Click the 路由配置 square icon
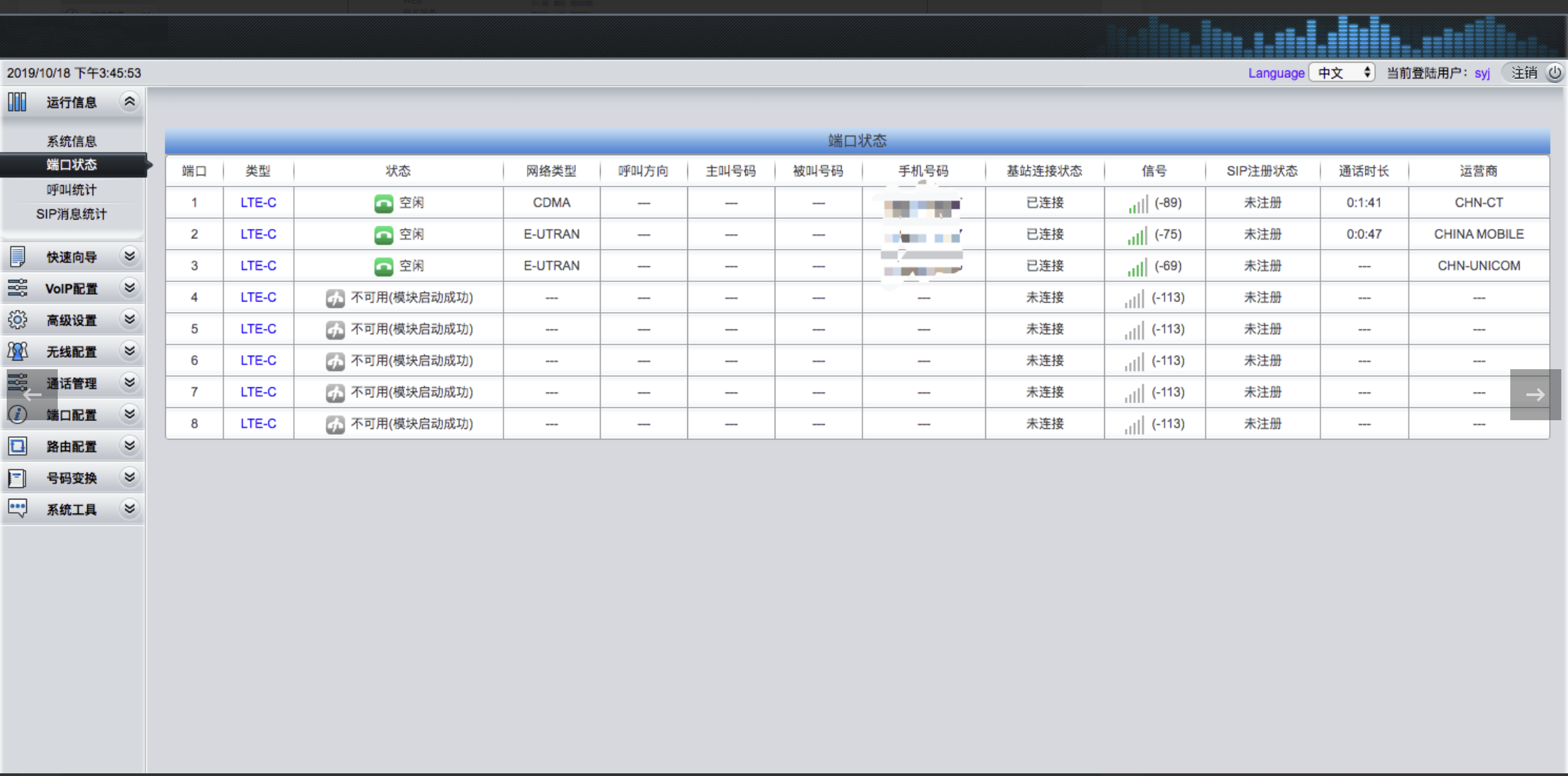Viewport: 1568px width, 776px height. click(17, 446)
